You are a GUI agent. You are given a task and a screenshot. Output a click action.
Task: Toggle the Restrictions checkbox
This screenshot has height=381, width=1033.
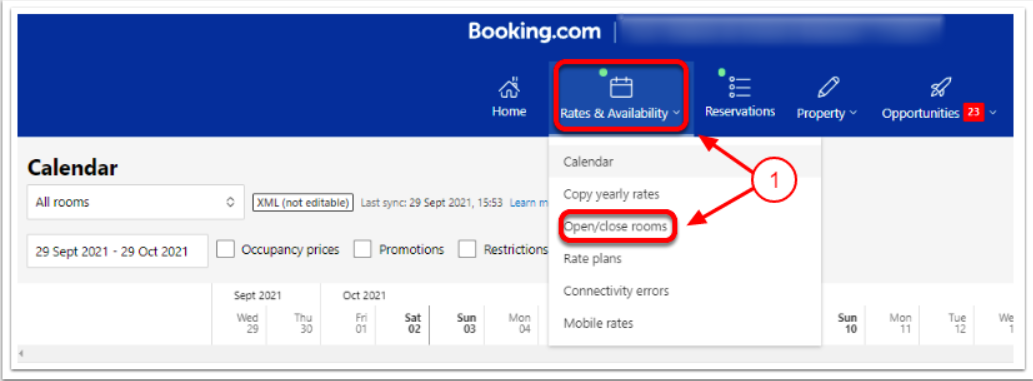tap(468, 249)
